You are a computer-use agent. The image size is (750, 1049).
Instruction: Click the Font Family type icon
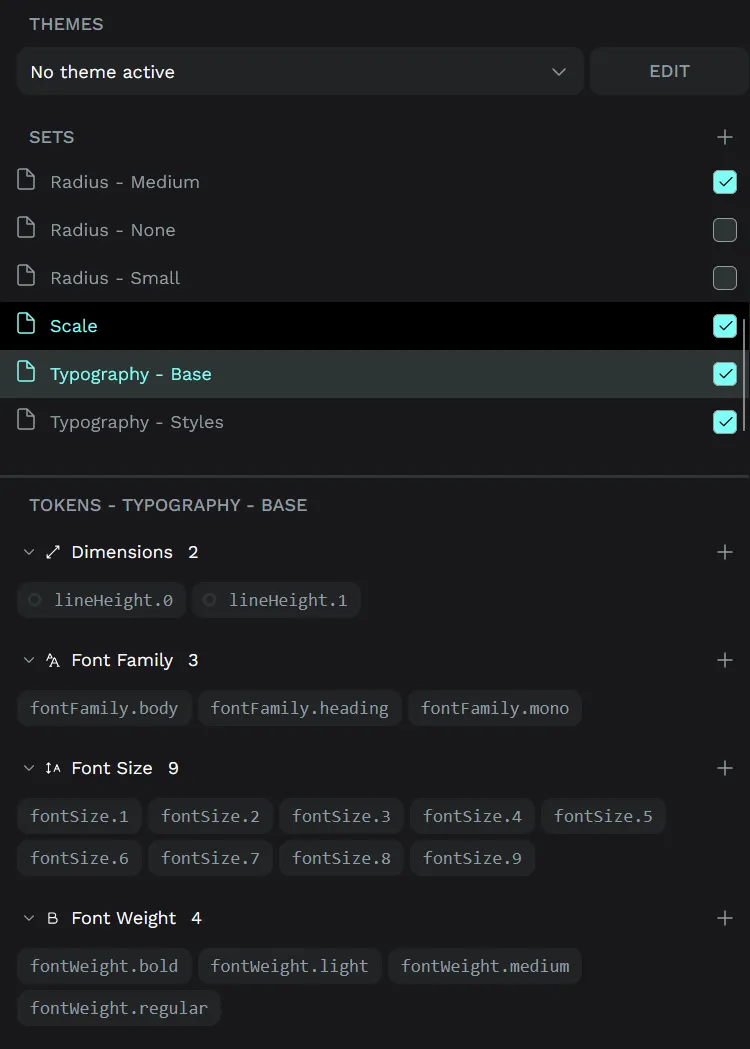pyautogui.click(x=51, y=659)
